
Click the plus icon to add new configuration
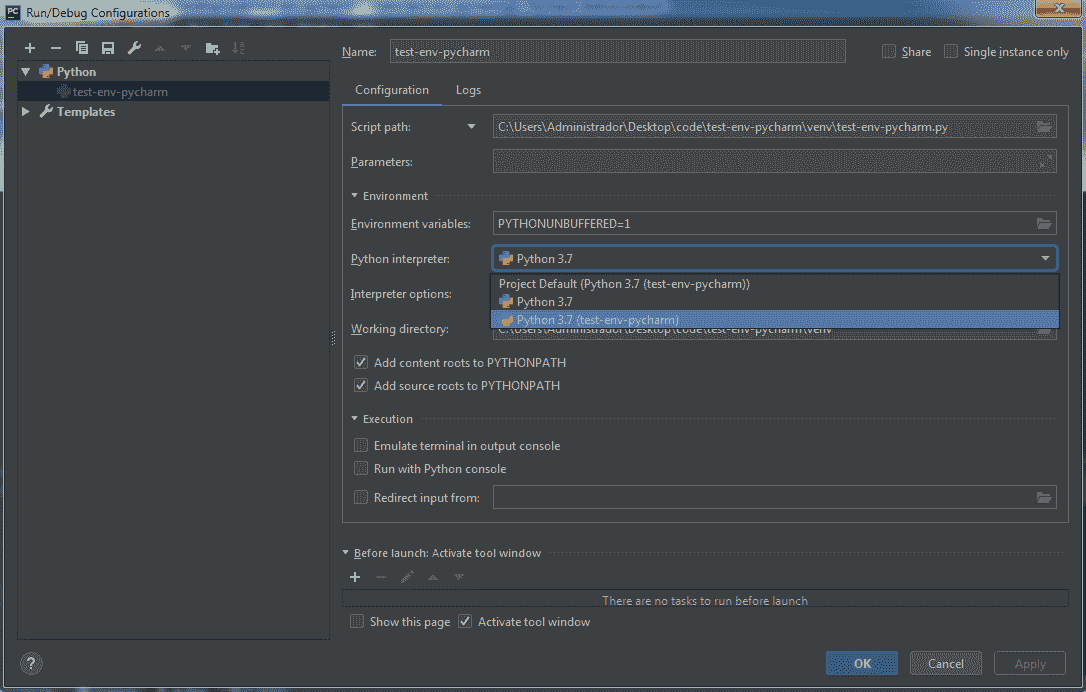30,48
